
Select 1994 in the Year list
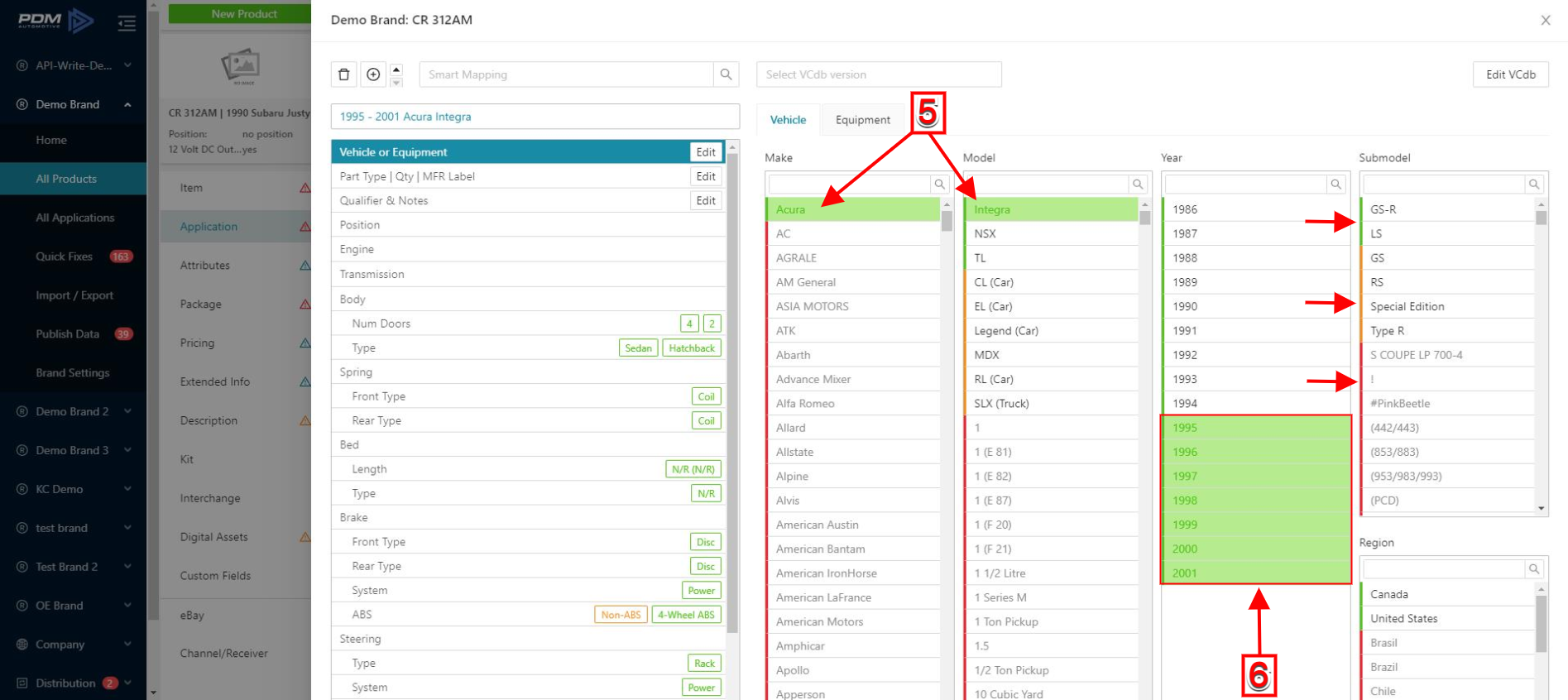[x=1256, y=403]
